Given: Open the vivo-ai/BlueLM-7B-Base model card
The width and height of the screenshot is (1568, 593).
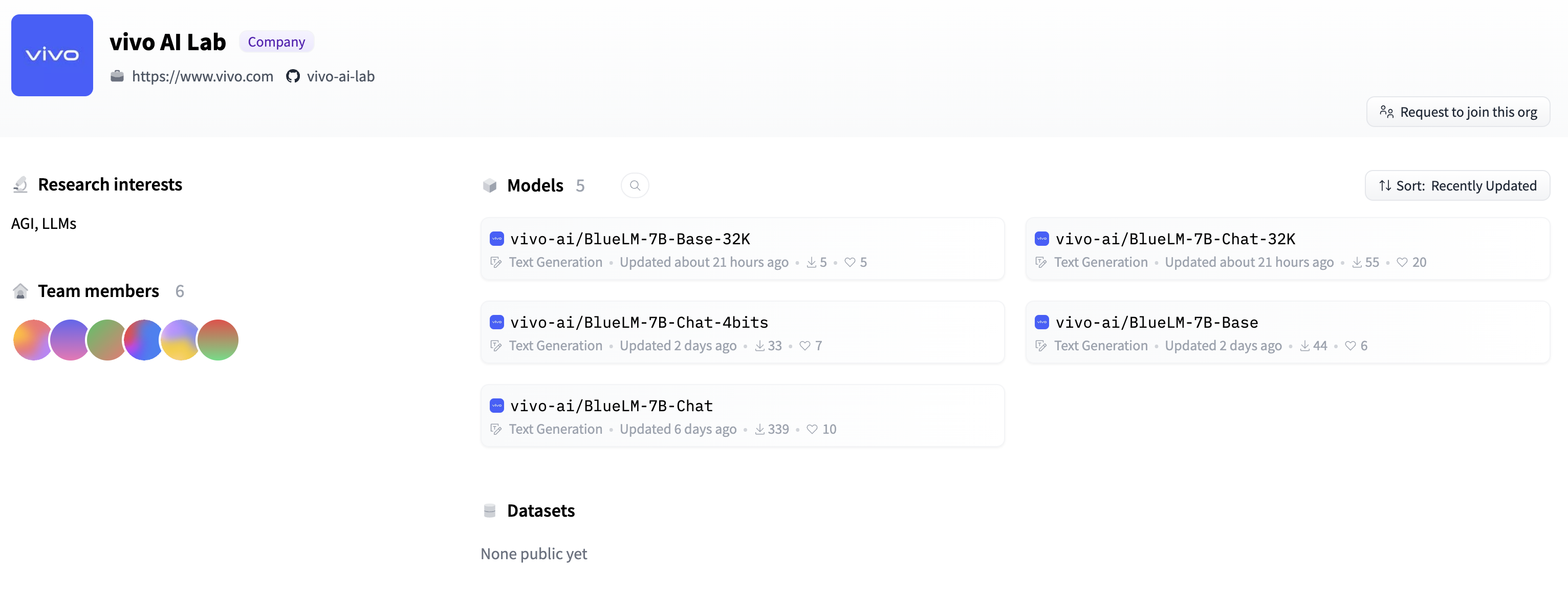Looking at the screenshot, I should coord(1156,323).
